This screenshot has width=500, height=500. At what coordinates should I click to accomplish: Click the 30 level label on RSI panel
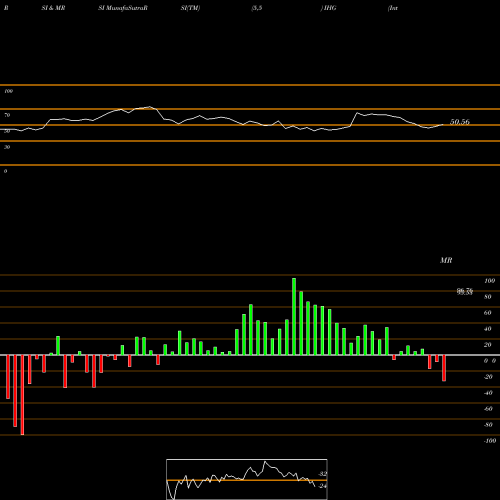(7, 147)
